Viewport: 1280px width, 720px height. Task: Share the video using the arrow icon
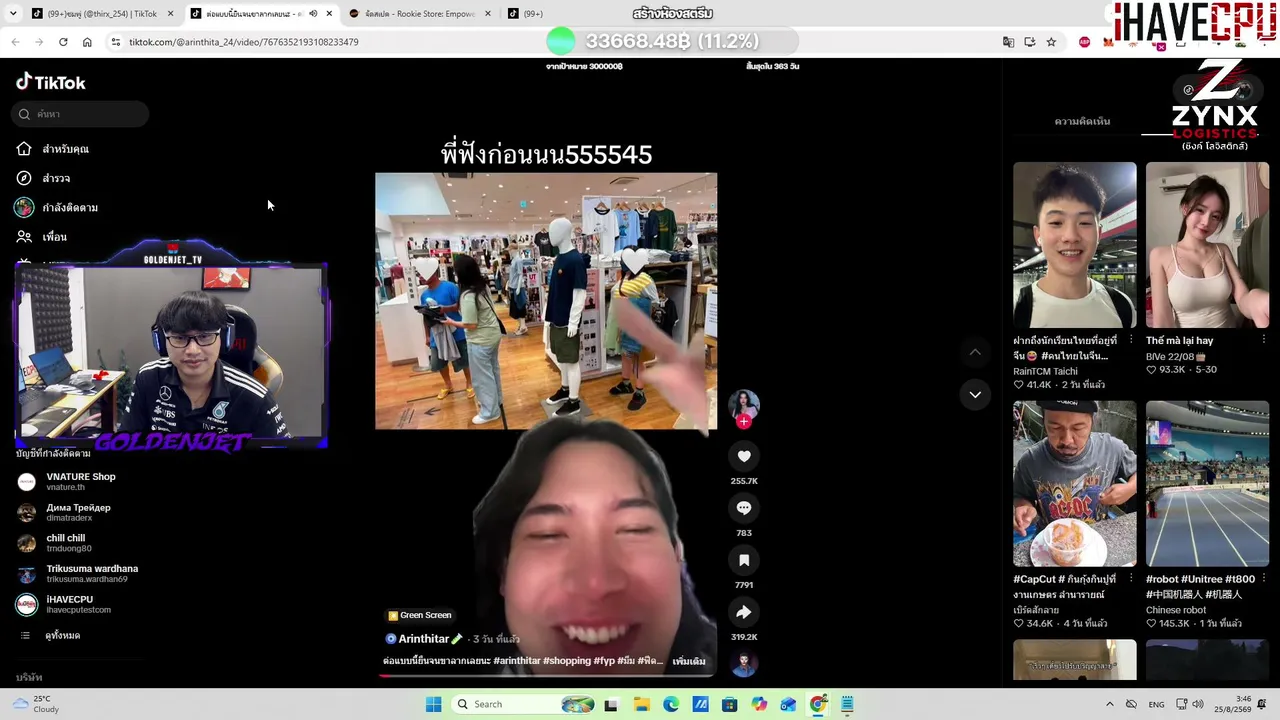[744, 612]
